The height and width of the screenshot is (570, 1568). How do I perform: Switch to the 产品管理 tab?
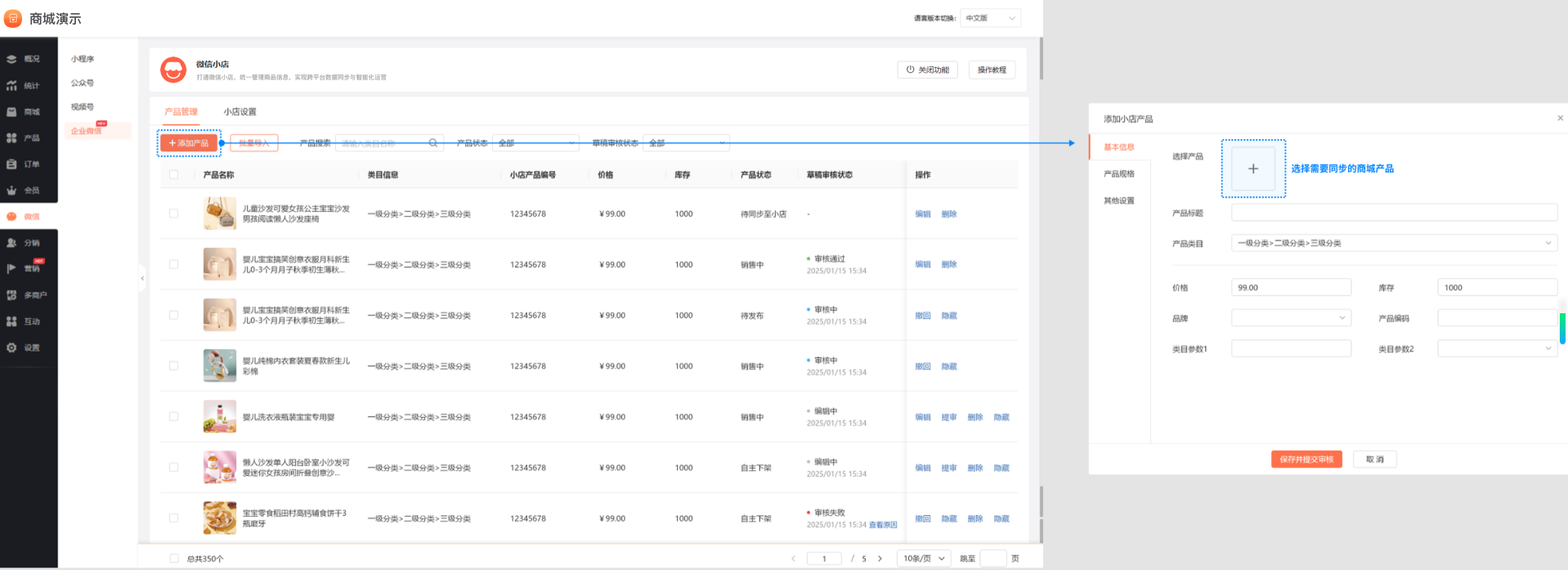pyautogui.click(x=181, y=112)
